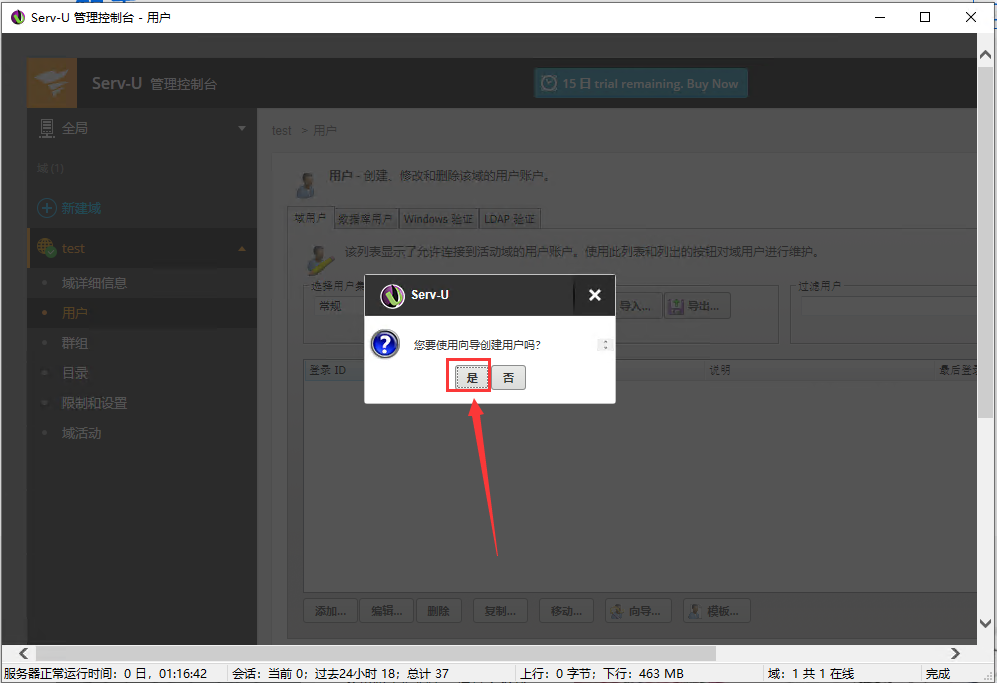Launch the 向导 user wizard
Screen dimensions: 997x683
pyautogui.click(x=637, y=610)
